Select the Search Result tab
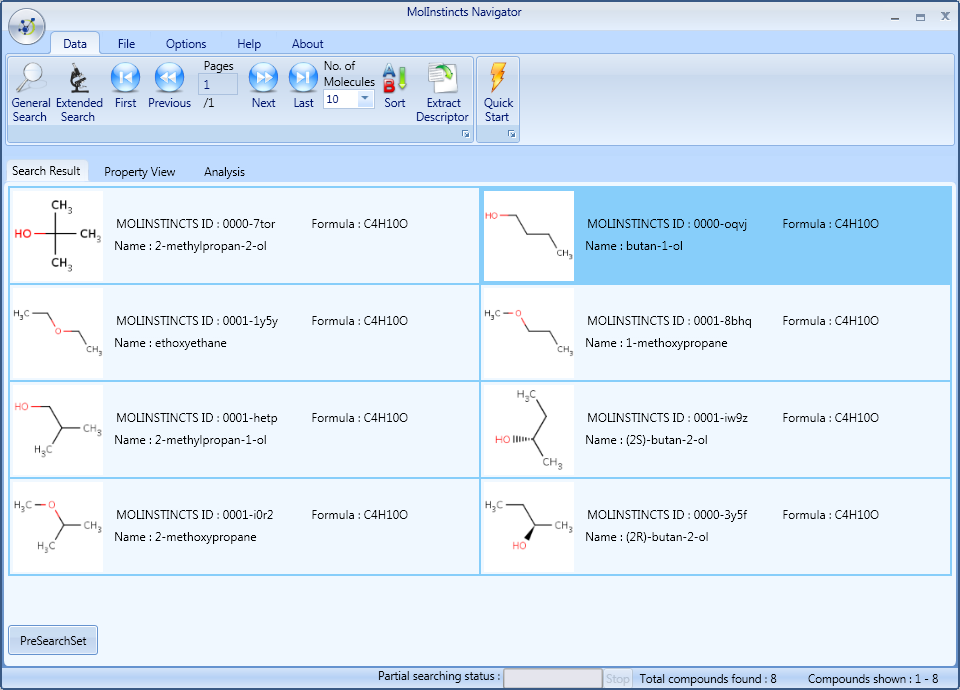The height and width of the screenshot is (690, 960). click(47, 171)
